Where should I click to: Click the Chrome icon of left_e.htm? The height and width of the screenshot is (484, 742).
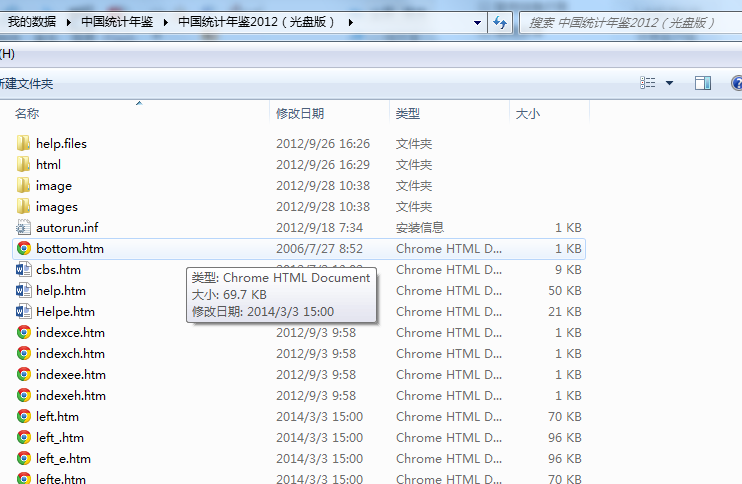[x=24, y=458]
